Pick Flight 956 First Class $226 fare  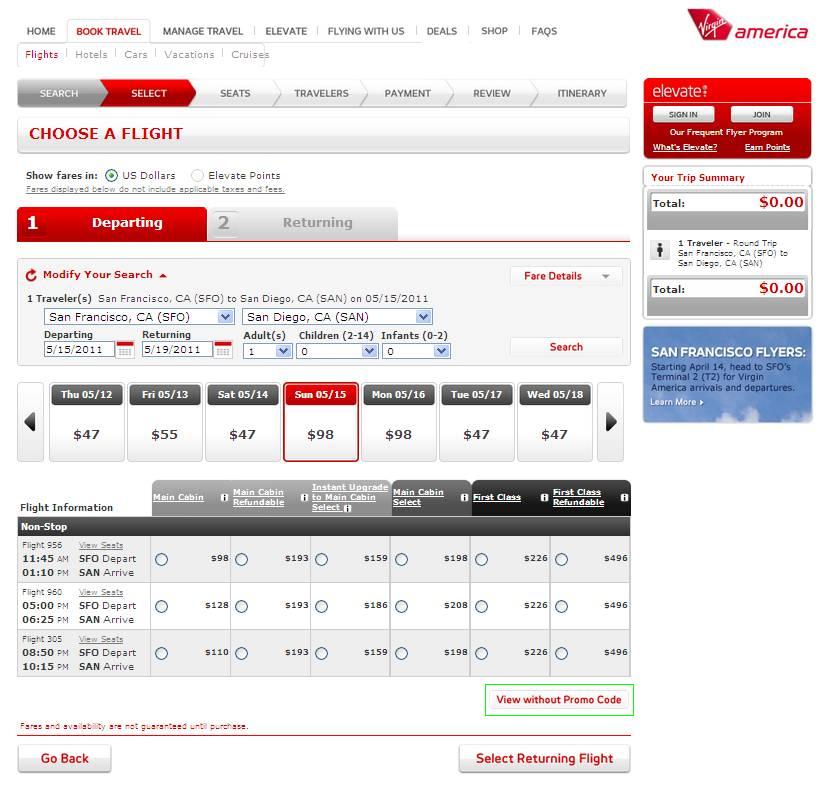[481, 559]
